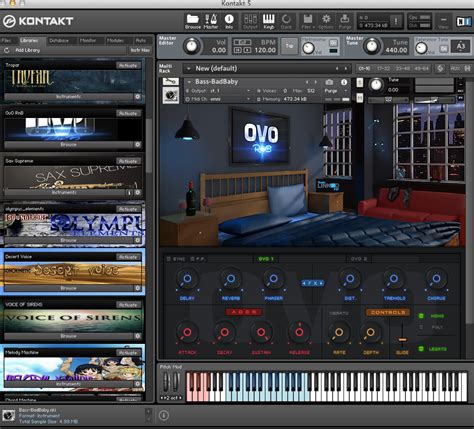The image size is (474, 429).
Task: Click the refresh icon beside Add Library
Action: (x=7, y=50)
